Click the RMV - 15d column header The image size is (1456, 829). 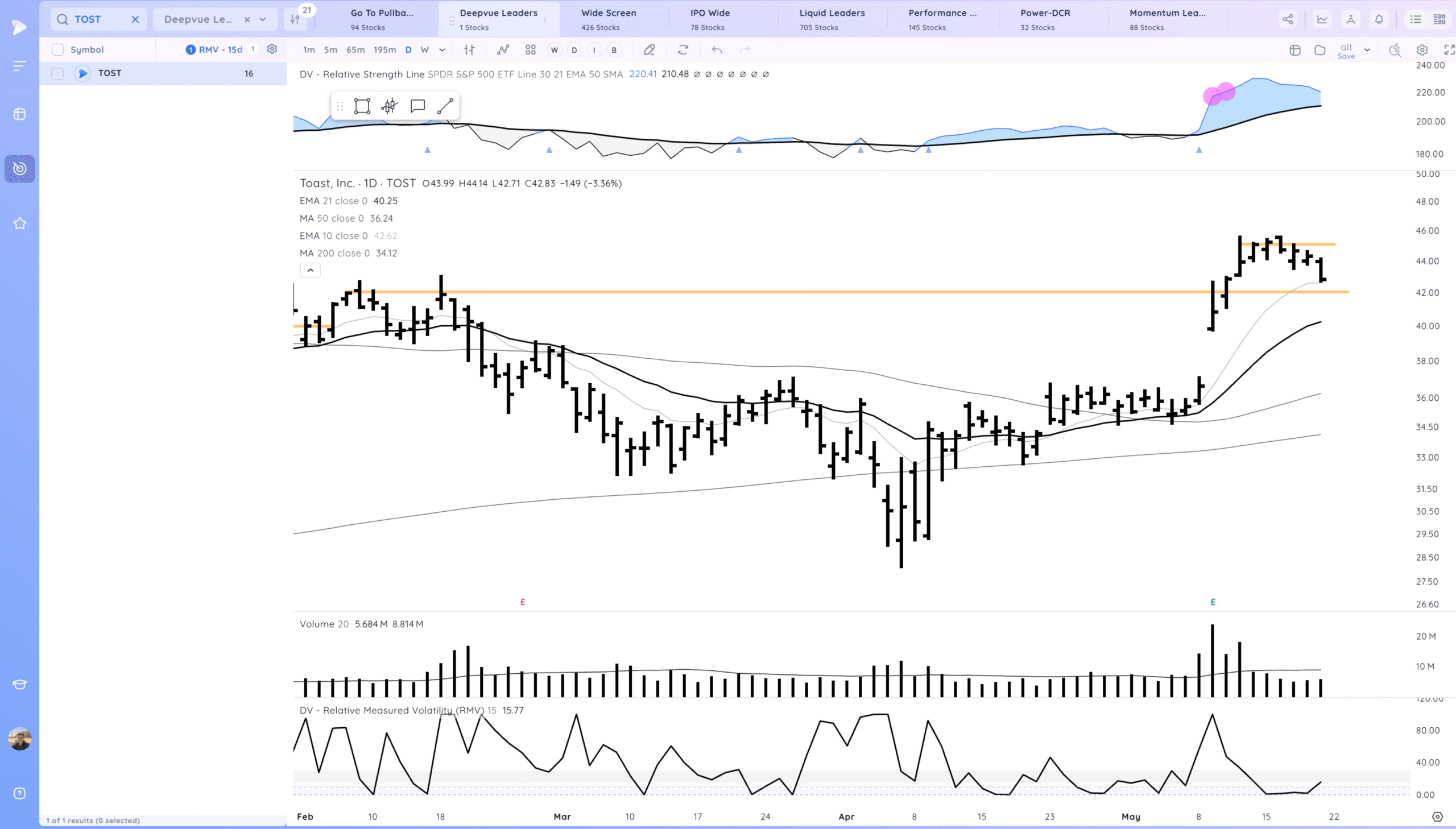(220, 49)
